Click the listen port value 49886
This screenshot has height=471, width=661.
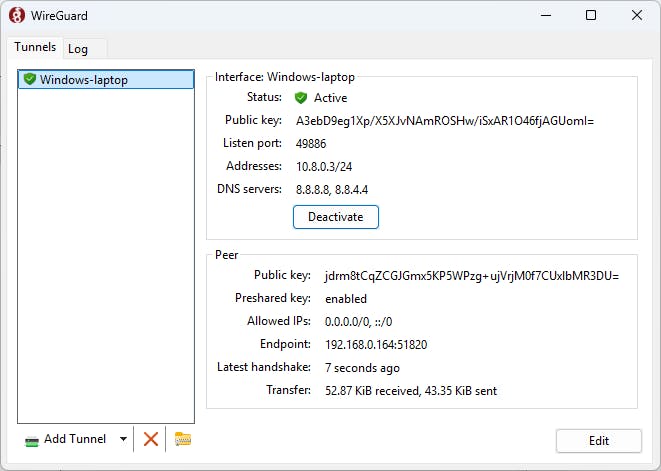coord(311,144)
